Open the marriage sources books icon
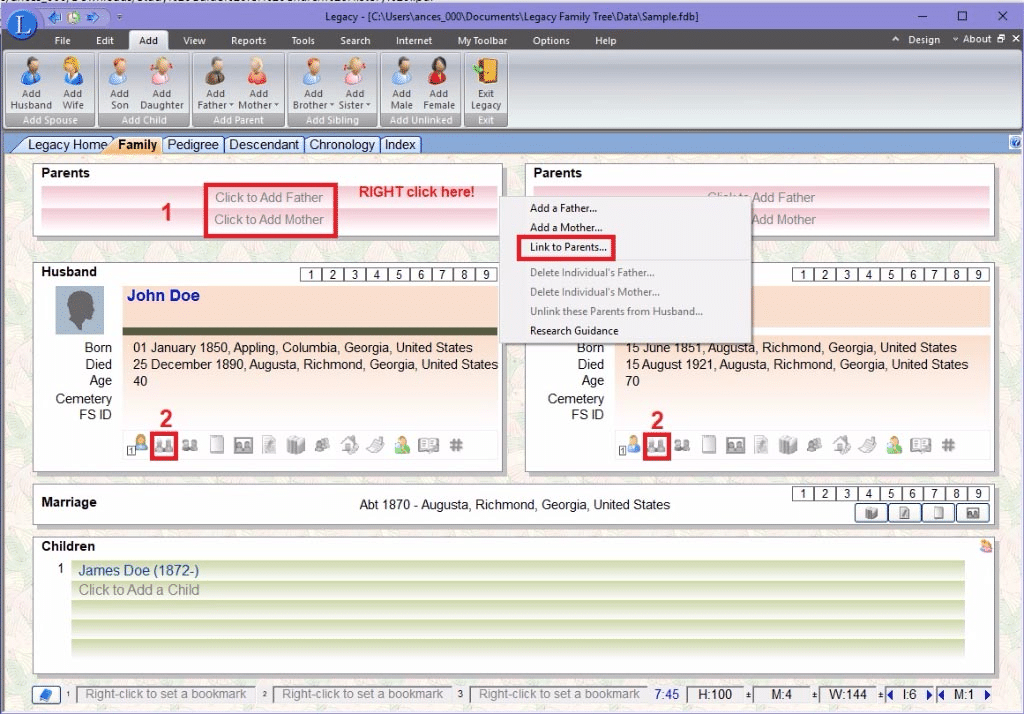 tap(871, 513)
